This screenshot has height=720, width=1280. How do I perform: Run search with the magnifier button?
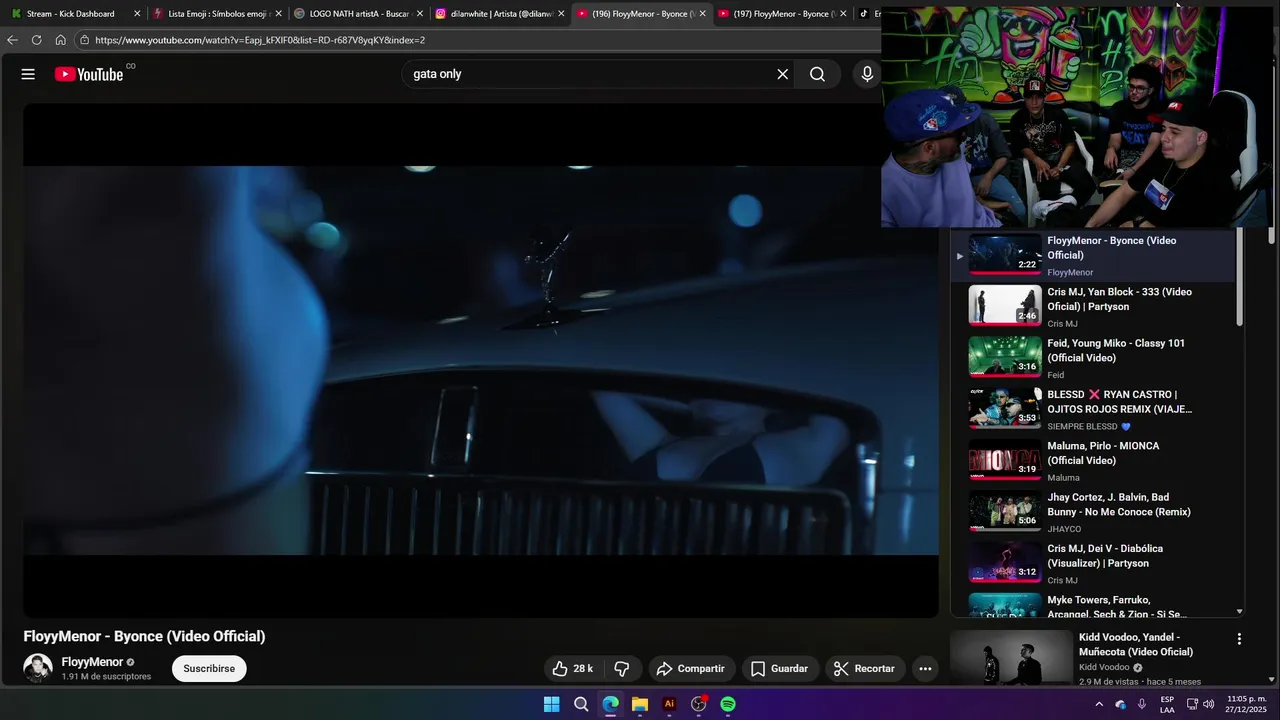point(817,74)
